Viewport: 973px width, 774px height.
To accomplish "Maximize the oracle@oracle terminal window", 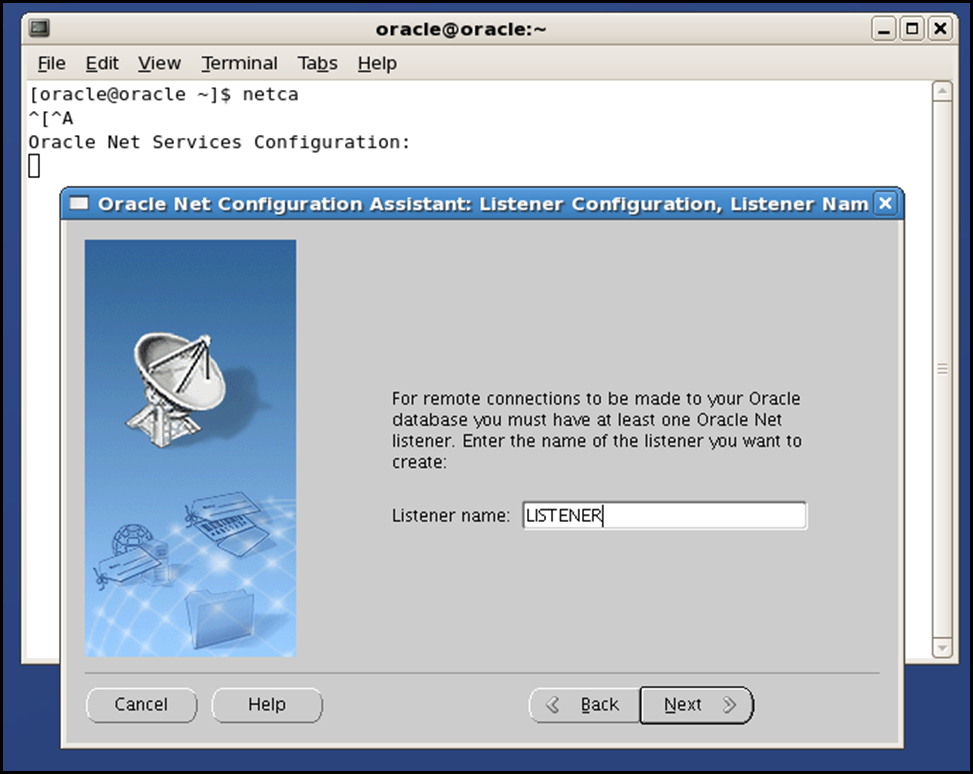I will pyautogui.click(x=912, y=29).
